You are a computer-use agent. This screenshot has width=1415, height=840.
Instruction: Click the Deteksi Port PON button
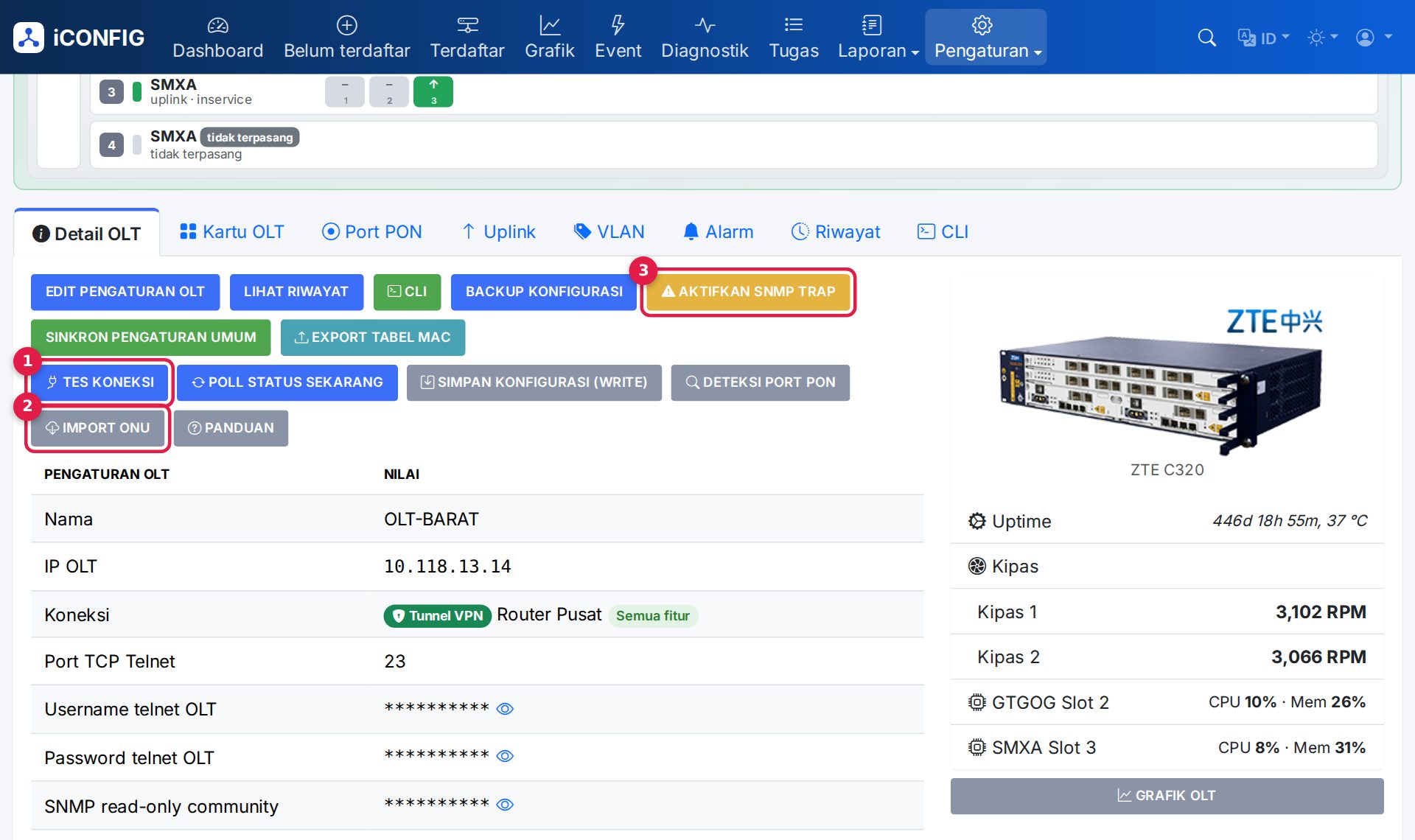[x=761, y=382]
